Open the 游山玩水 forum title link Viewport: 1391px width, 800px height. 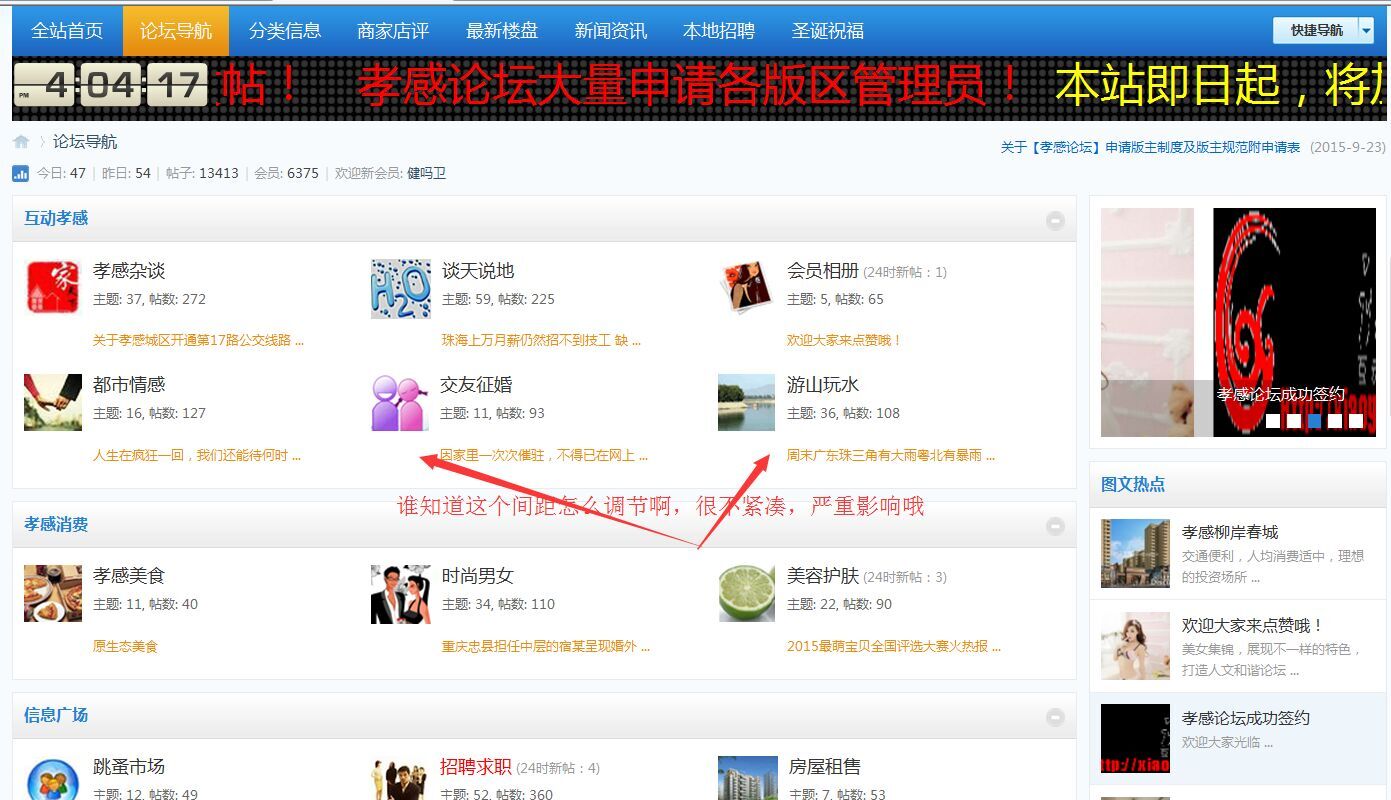[x=823, y=385]
